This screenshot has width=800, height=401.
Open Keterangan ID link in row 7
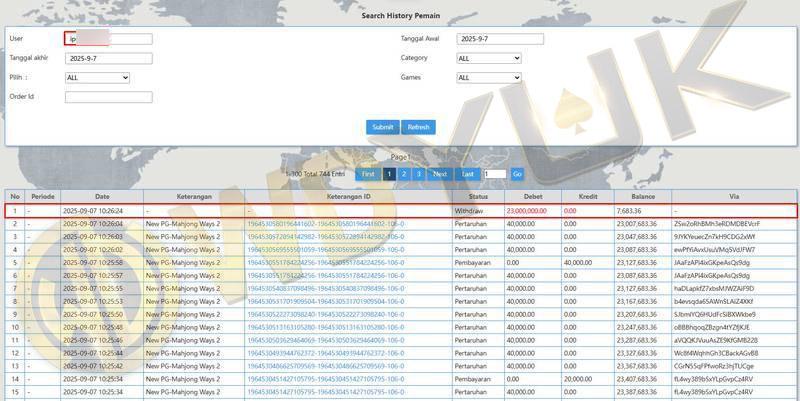coord(326,289)
